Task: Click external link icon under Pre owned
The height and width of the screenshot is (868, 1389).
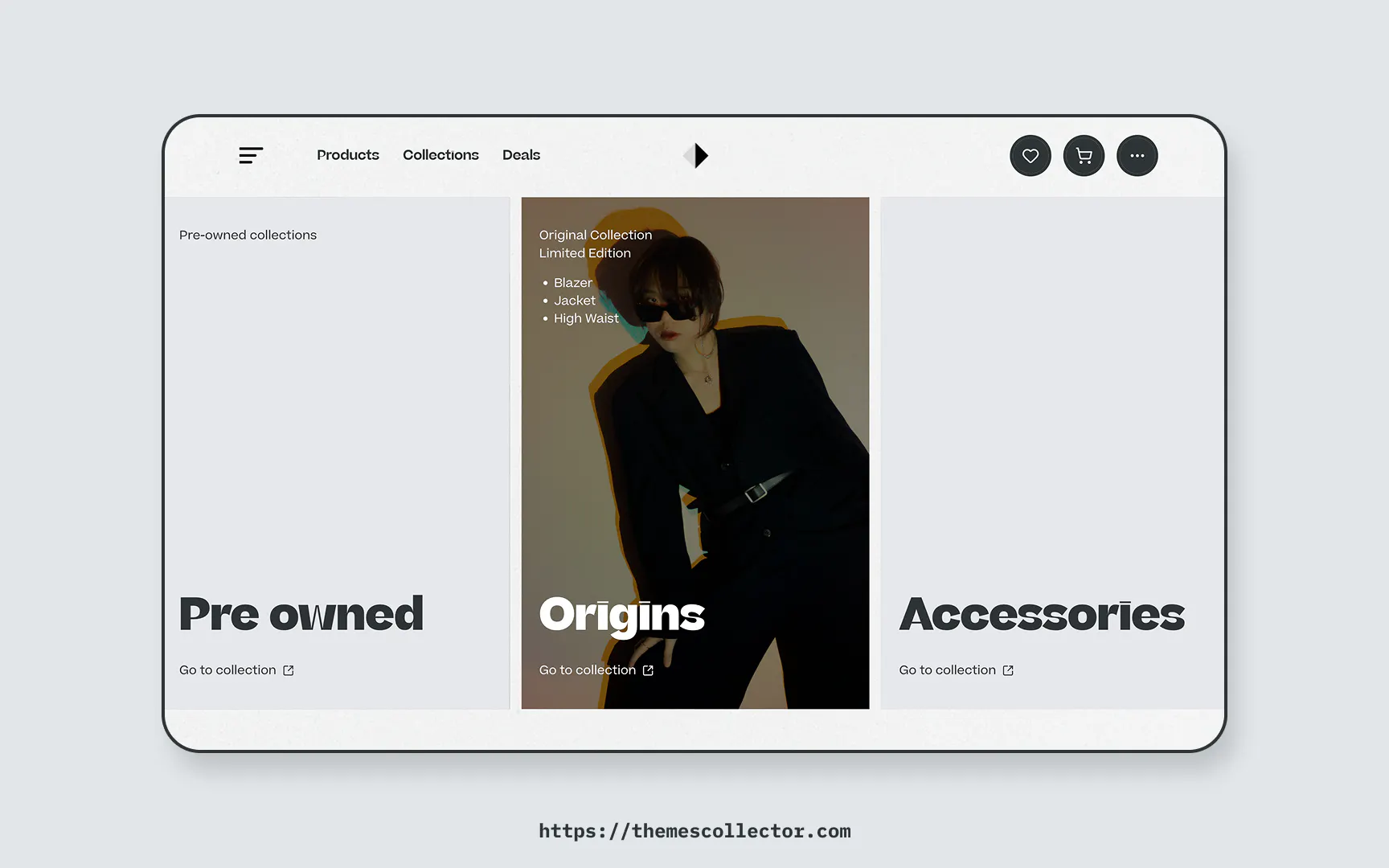Action: (x=289, y=670)
